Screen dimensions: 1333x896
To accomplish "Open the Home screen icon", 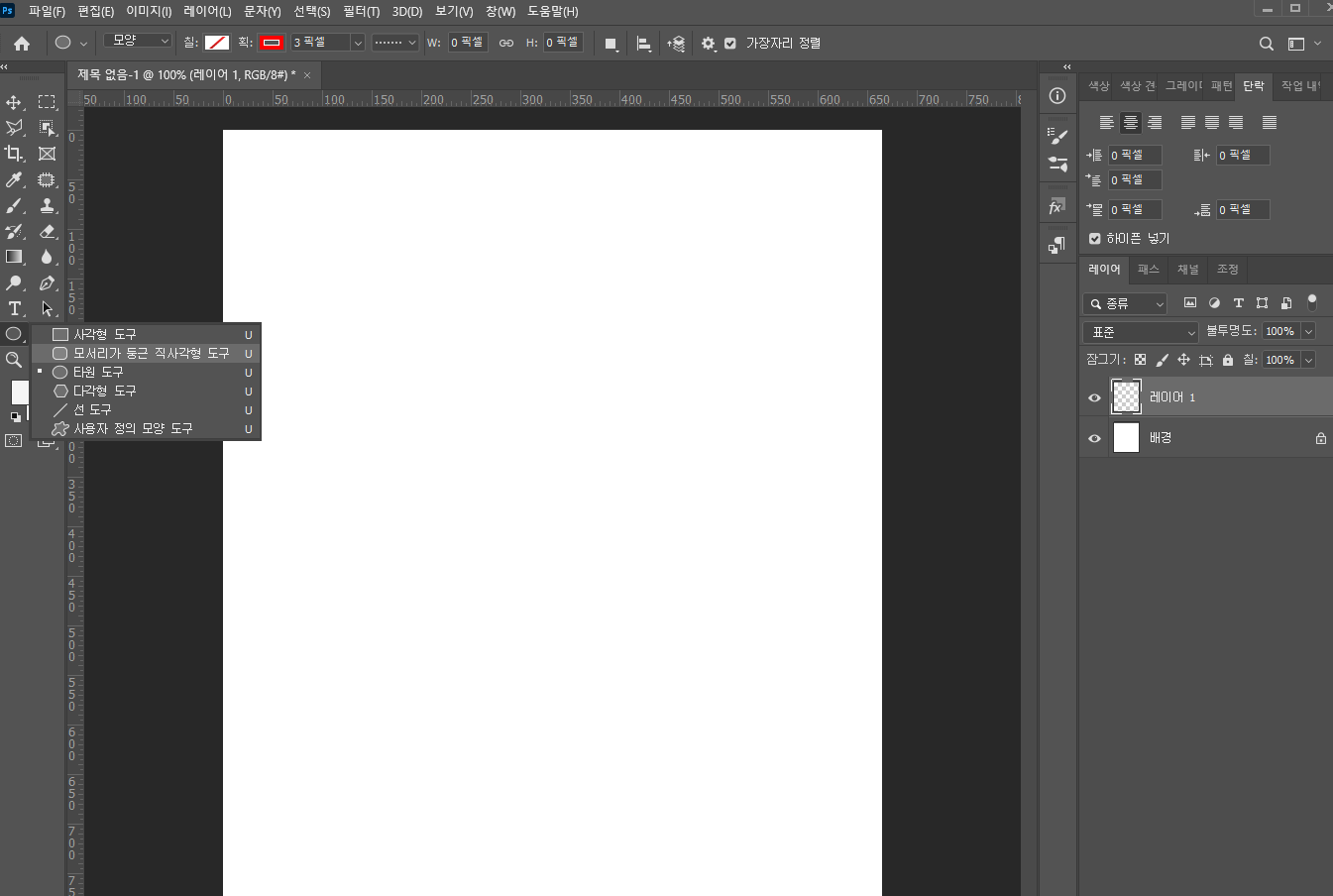I will point(22,43).
